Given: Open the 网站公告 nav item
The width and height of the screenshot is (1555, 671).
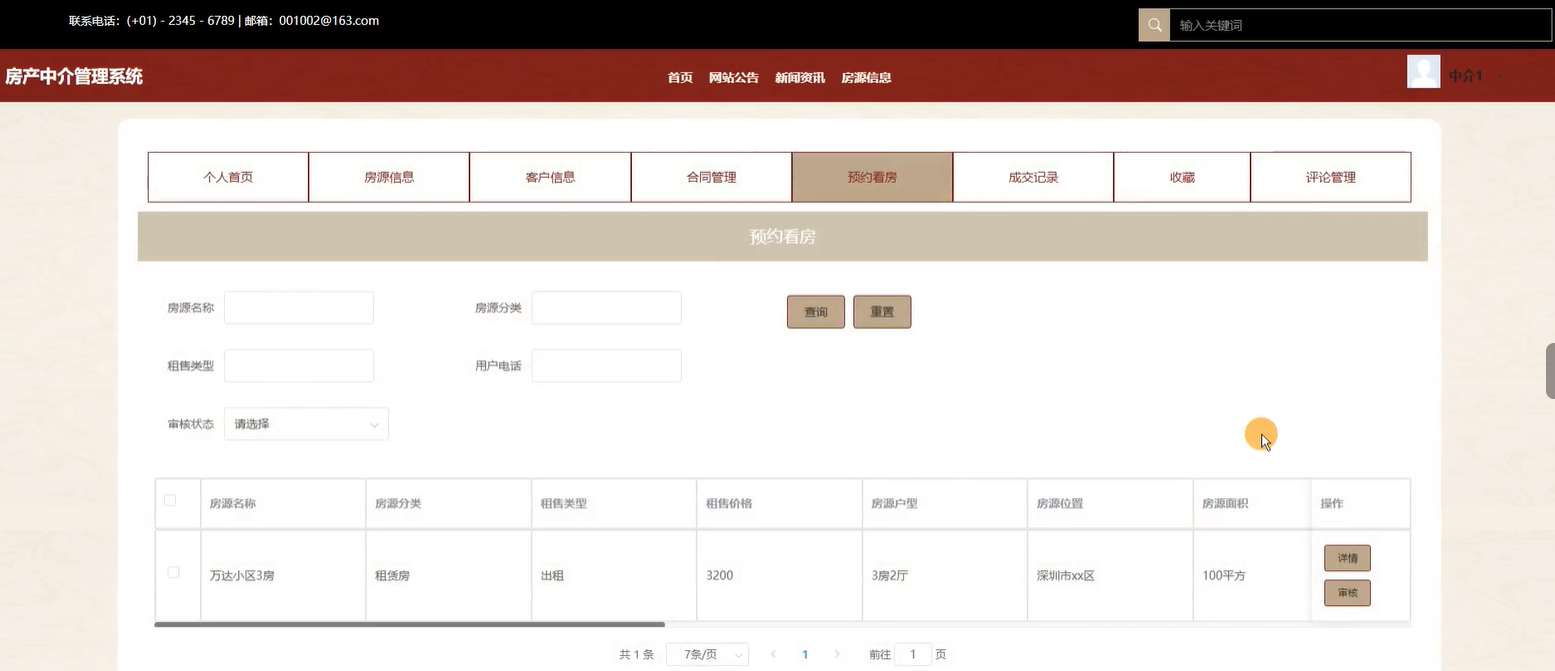Looking at the screenshot, I should click(734, 78).
